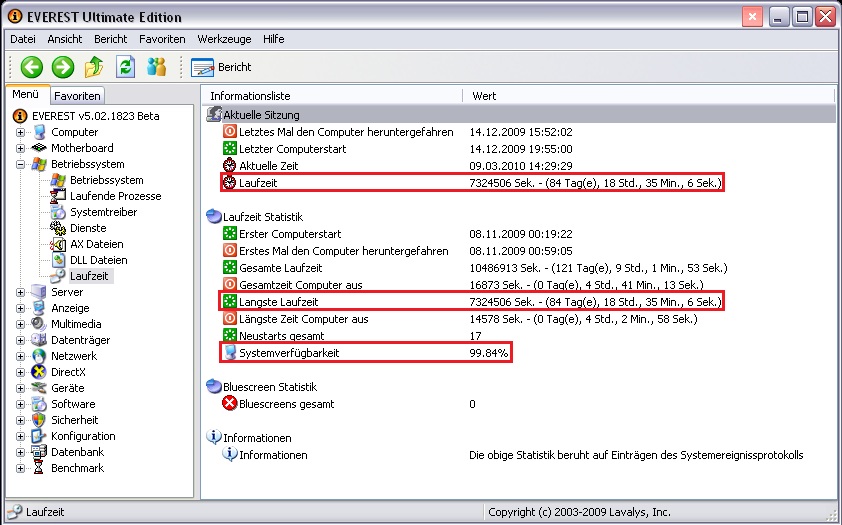Select the Laufzeit tree item
Screen dimensions: 842x525
click(x=89, y=276)
